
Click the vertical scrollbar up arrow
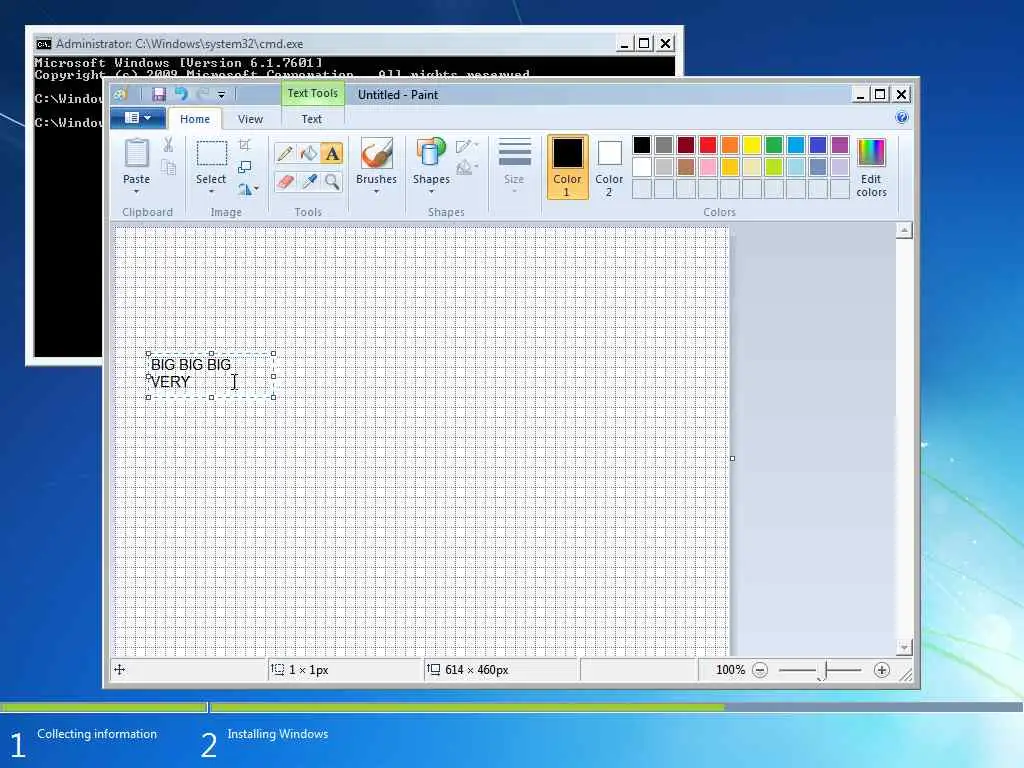[904, 231]
